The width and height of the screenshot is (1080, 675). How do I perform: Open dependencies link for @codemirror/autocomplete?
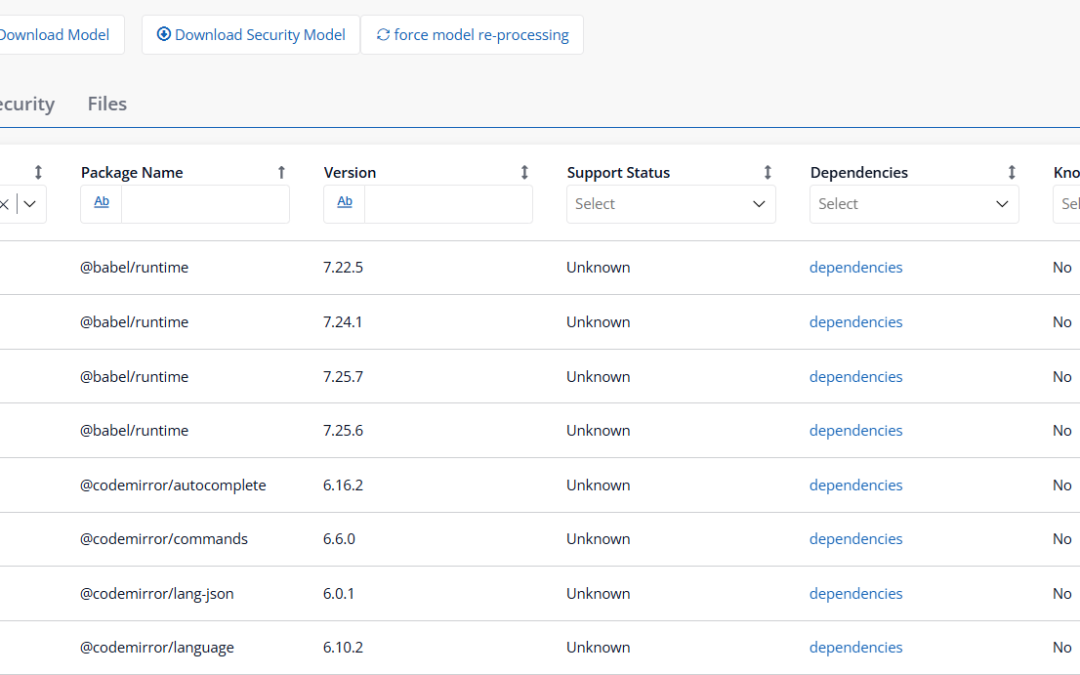855,485
